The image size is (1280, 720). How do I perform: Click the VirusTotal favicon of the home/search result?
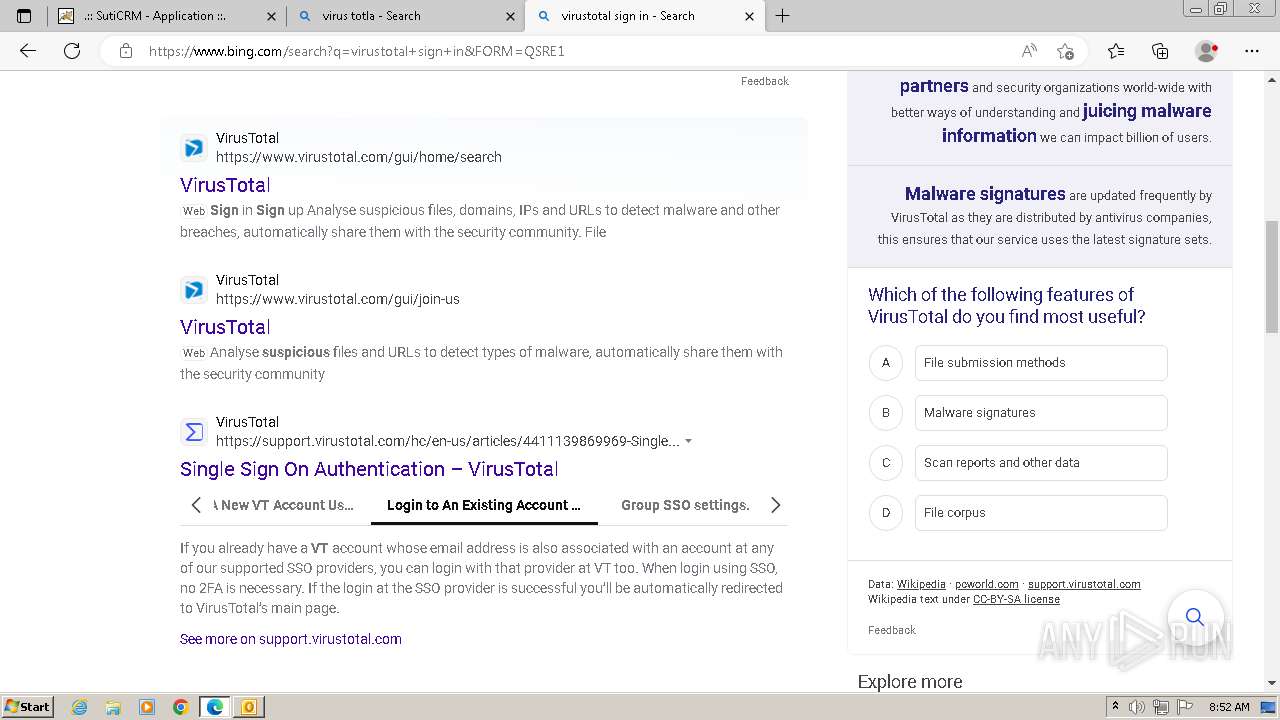[x=194, y=149]
